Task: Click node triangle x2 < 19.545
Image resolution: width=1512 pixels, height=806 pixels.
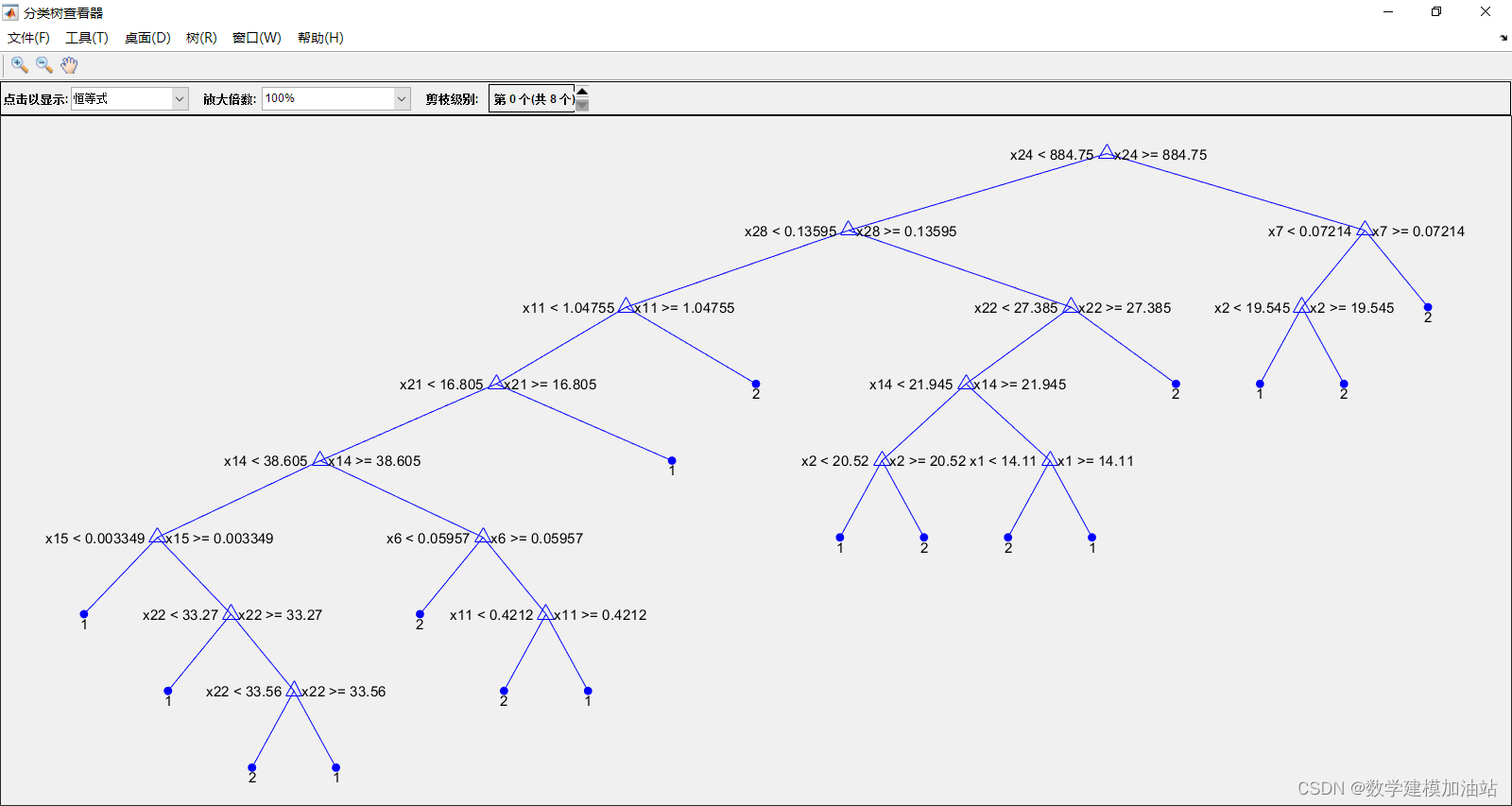Action: 1302,305
